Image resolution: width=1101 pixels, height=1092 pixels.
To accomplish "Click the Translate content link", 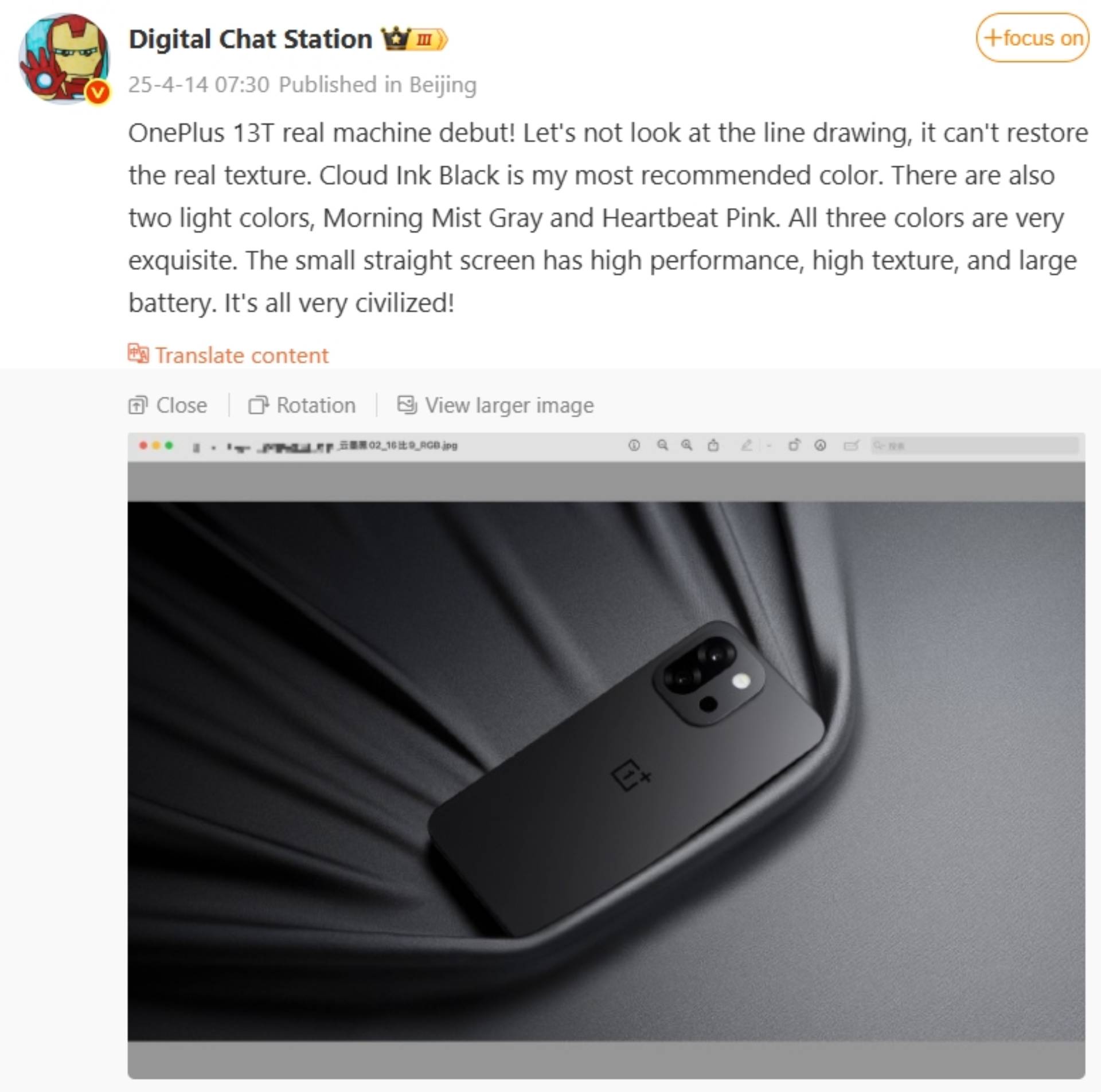I will (x=242, y=355).
